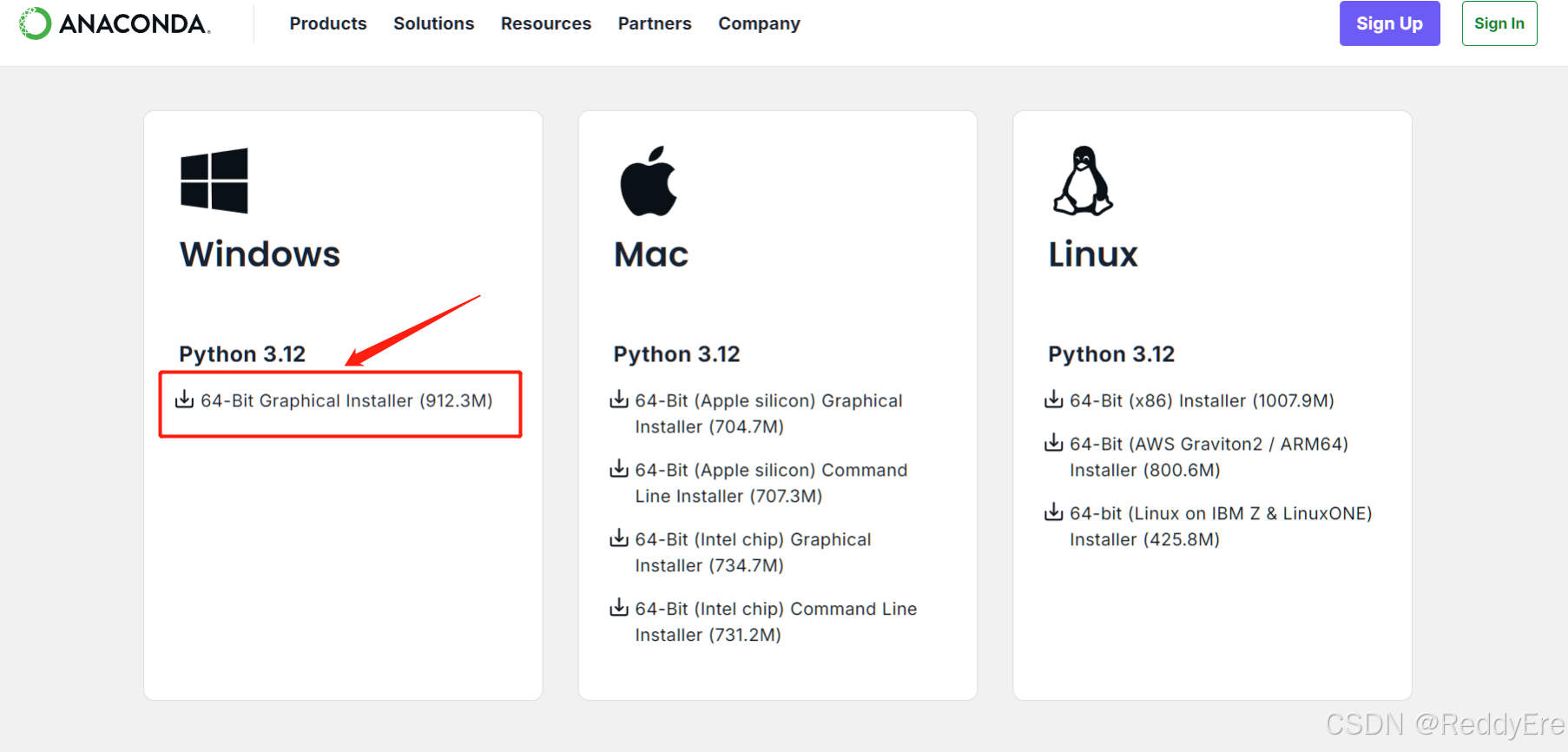The width and height of the screenshot is (1568, 752).
Task: Download AWS Graviton2 / ARM64 Installer (800.6M)
Action: pyautogui.click(x=1209, y=457)
